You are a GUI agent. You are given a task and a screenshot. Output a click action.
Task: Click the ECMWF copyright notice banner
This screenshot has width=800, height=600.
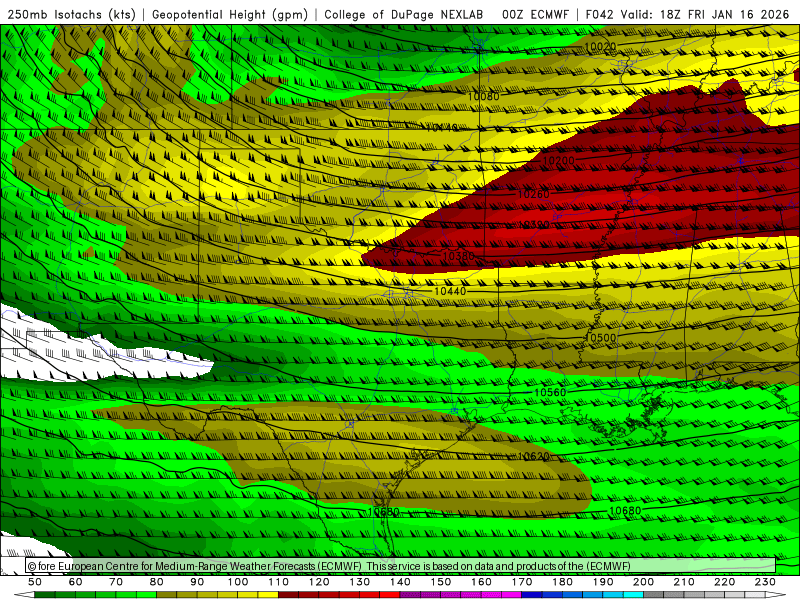click(x=401, y=566)
